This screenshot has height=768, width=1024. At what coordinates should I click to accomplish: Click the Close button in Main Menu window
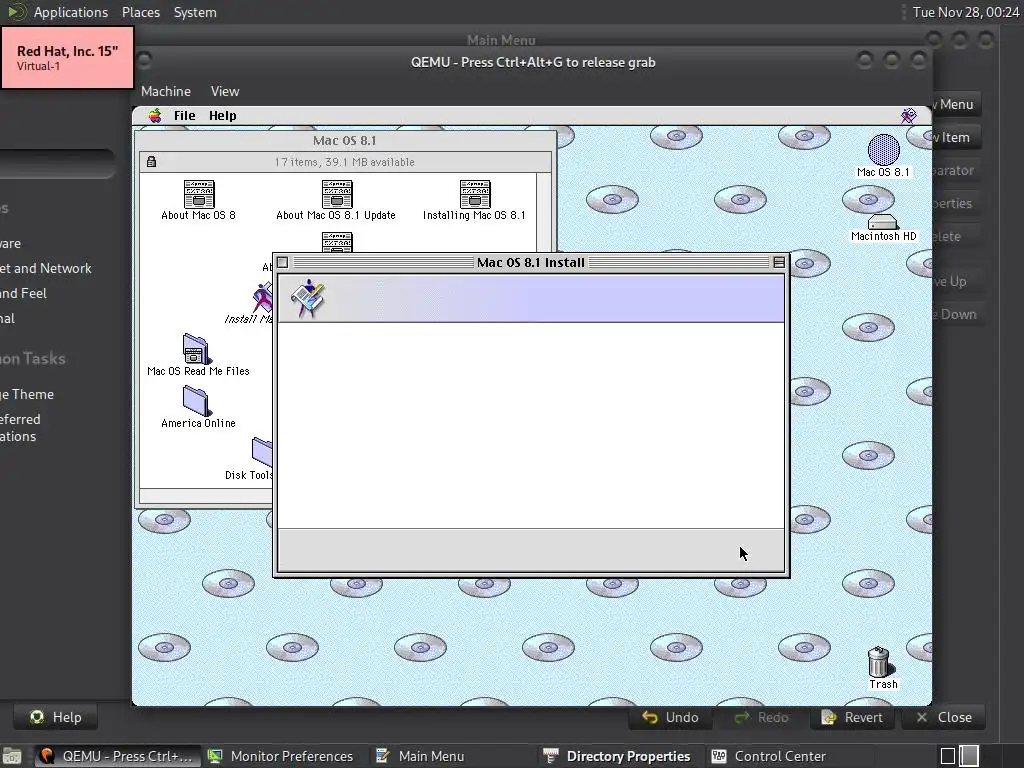pos(944,717)
